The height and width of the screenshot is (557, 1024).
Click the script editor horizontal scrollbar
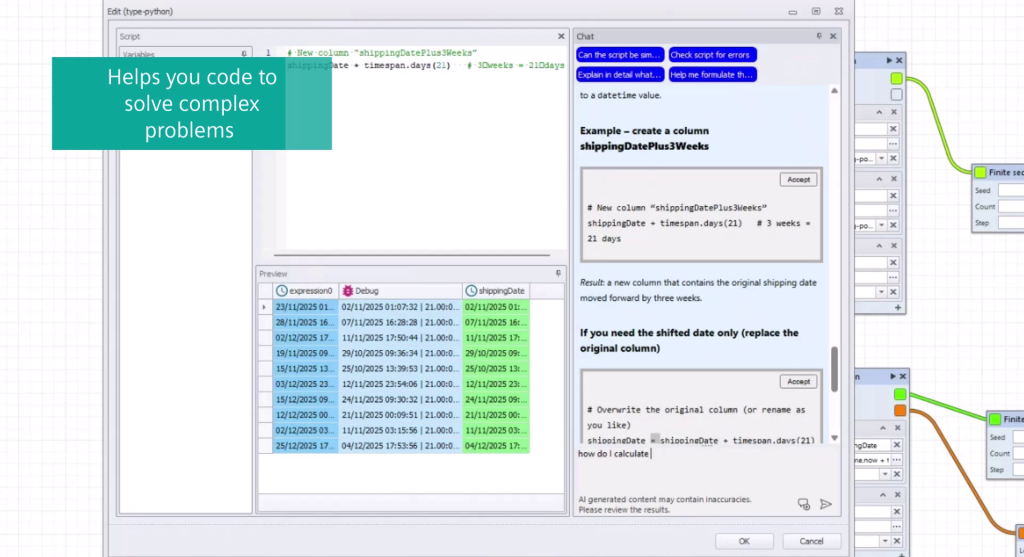411,255
